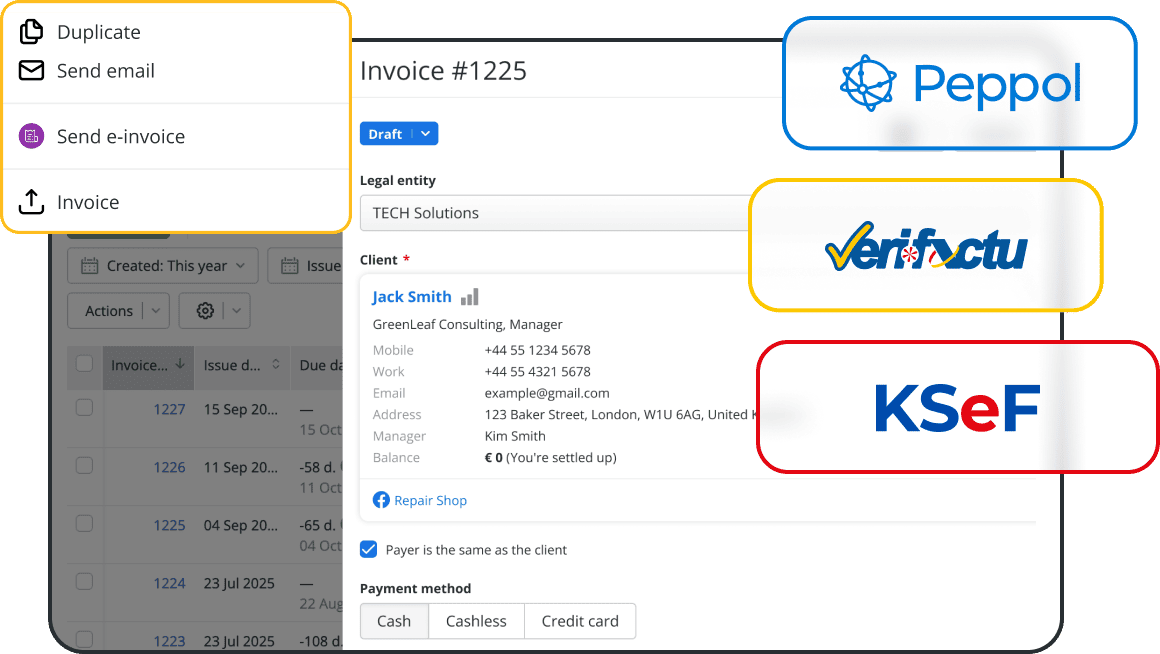This screenshot has width=1160, height=654.
Task: Click the settings gear icon
Action: [x=205, y=311]
